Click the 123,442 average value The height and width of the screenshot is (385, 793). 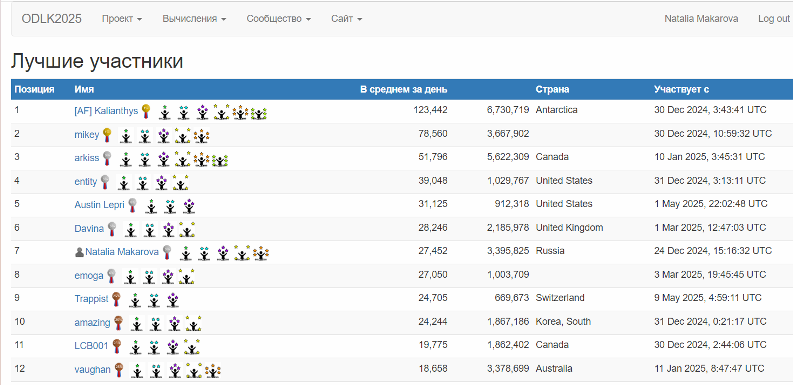pyautogui.click(x=430, y=110)
